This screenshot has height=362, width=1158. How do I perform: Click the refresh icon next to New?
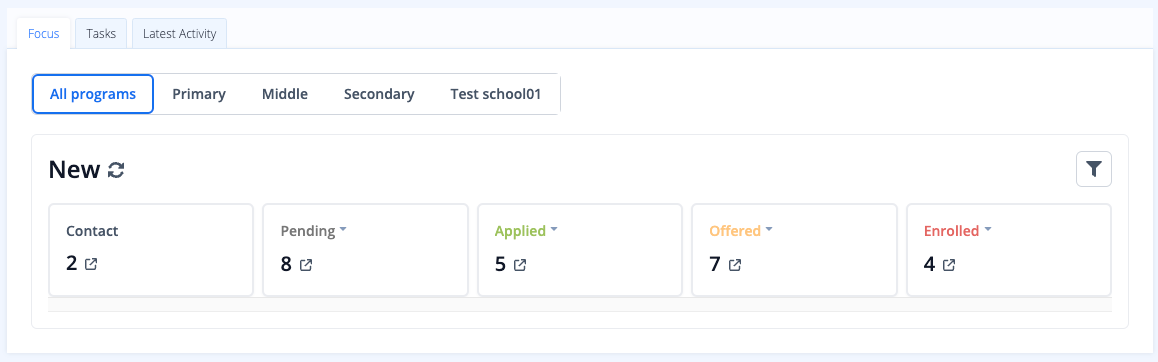click(x=116, y=170)
